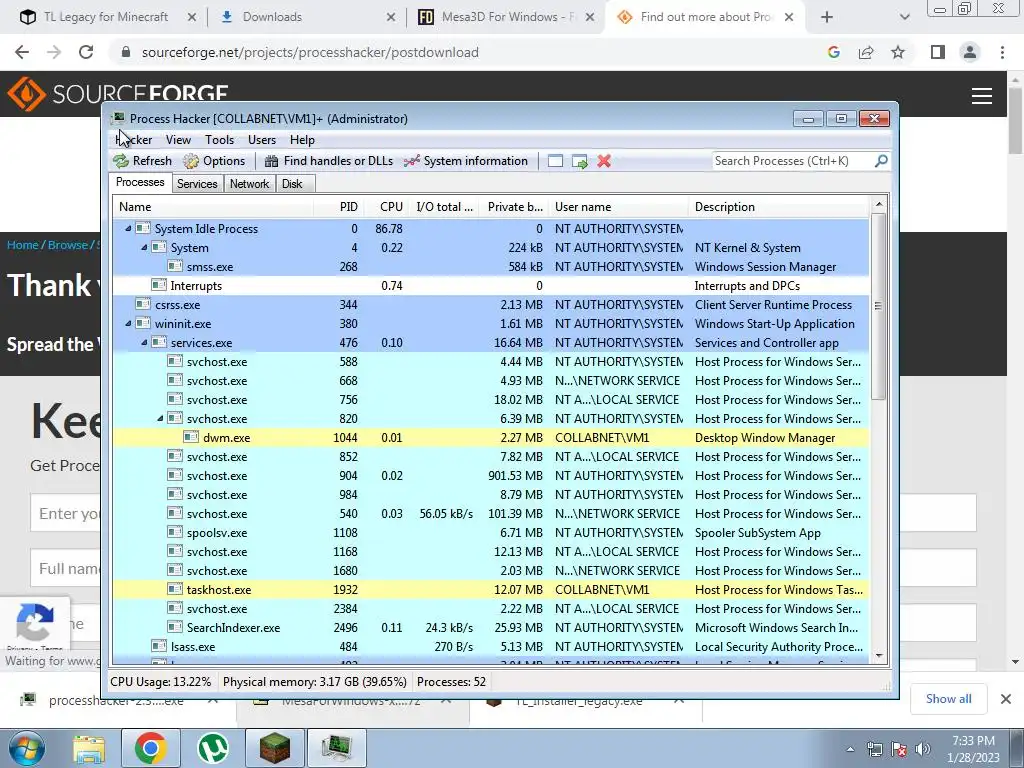This screenshot has height=768, width=1024.
Task: Click the Search Processes field
Action: tap(793, 161)
